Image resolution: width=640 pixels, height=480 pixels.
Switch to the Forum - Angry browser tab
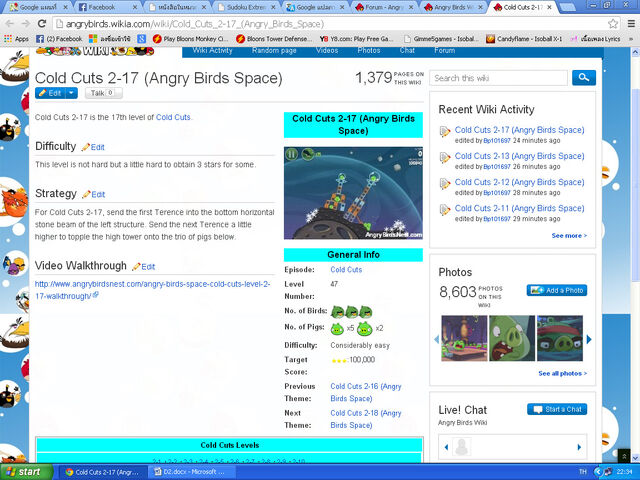tap(384, 7)
